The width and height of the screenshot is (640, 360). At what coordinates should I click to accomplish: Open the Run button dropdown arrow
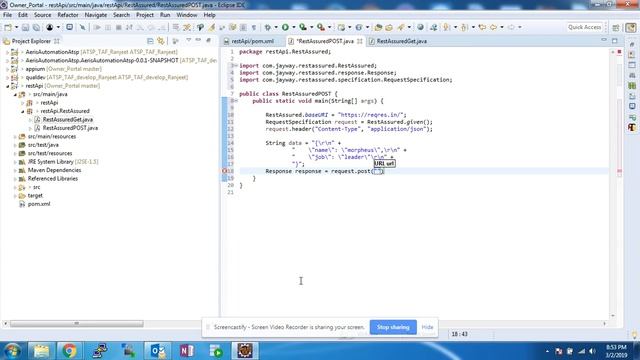point(293,27)
